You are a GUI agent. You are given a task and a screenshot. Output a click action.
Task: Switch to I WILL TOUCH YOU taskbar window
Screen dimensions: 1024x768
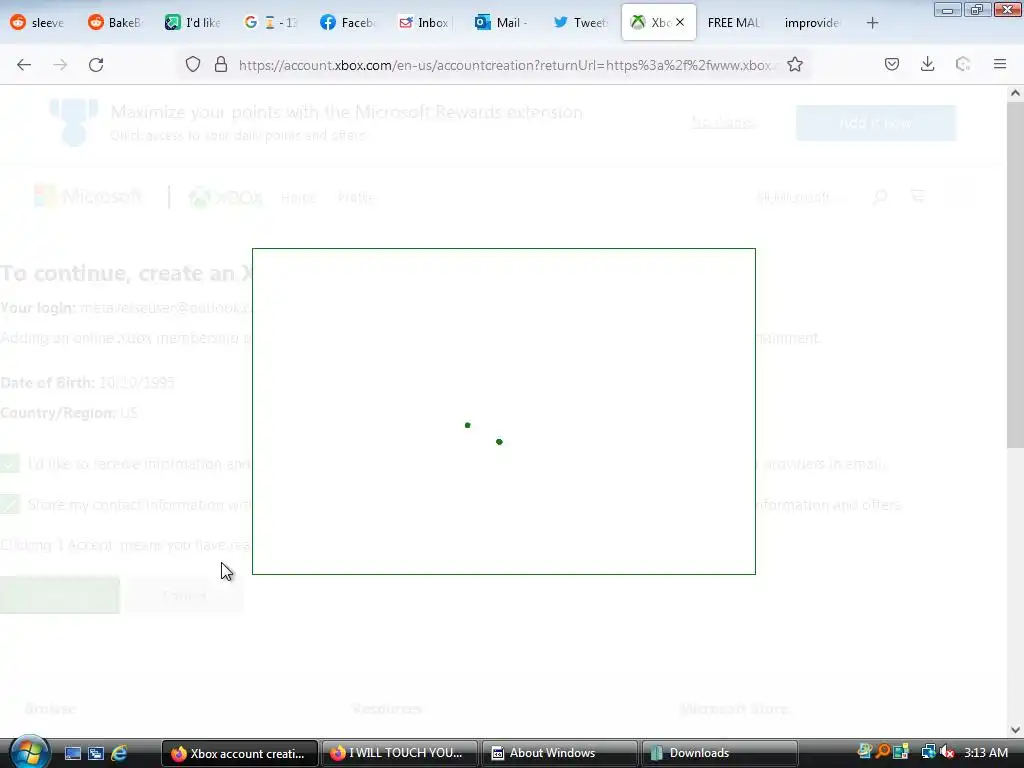point(398,754)
